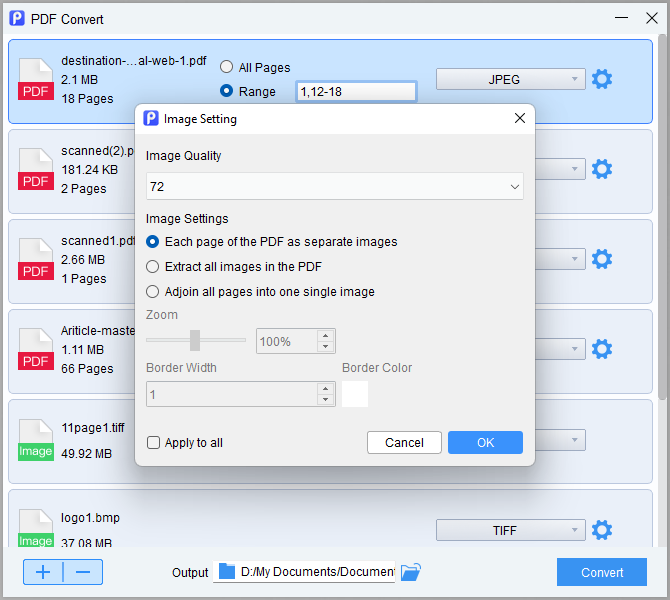The height and width of the screenshot is (600, 670).
Task: Click Image file icon of logo1.bmp
Action: pyautogui.click(x=36, y=528)
